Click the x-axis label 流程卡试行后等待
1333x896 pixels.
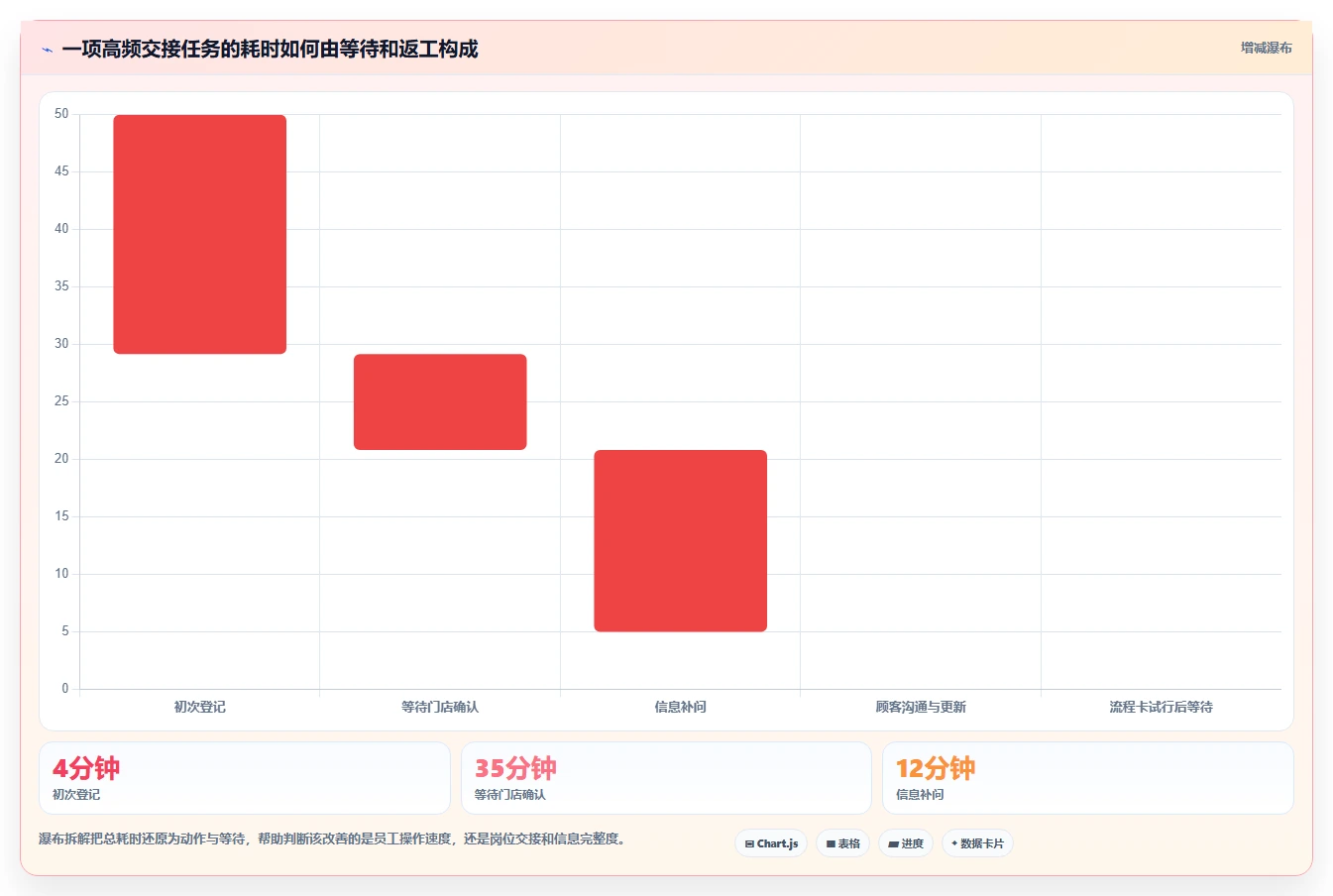(x=1162, y=707)
